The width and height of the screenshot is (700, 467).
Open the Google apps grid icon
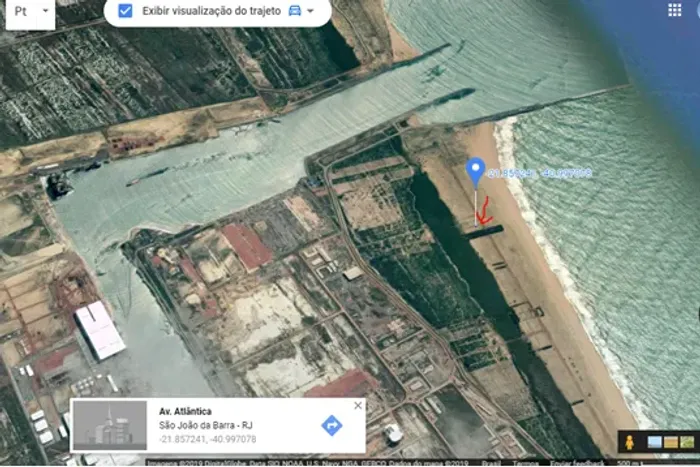click(675, 10)
